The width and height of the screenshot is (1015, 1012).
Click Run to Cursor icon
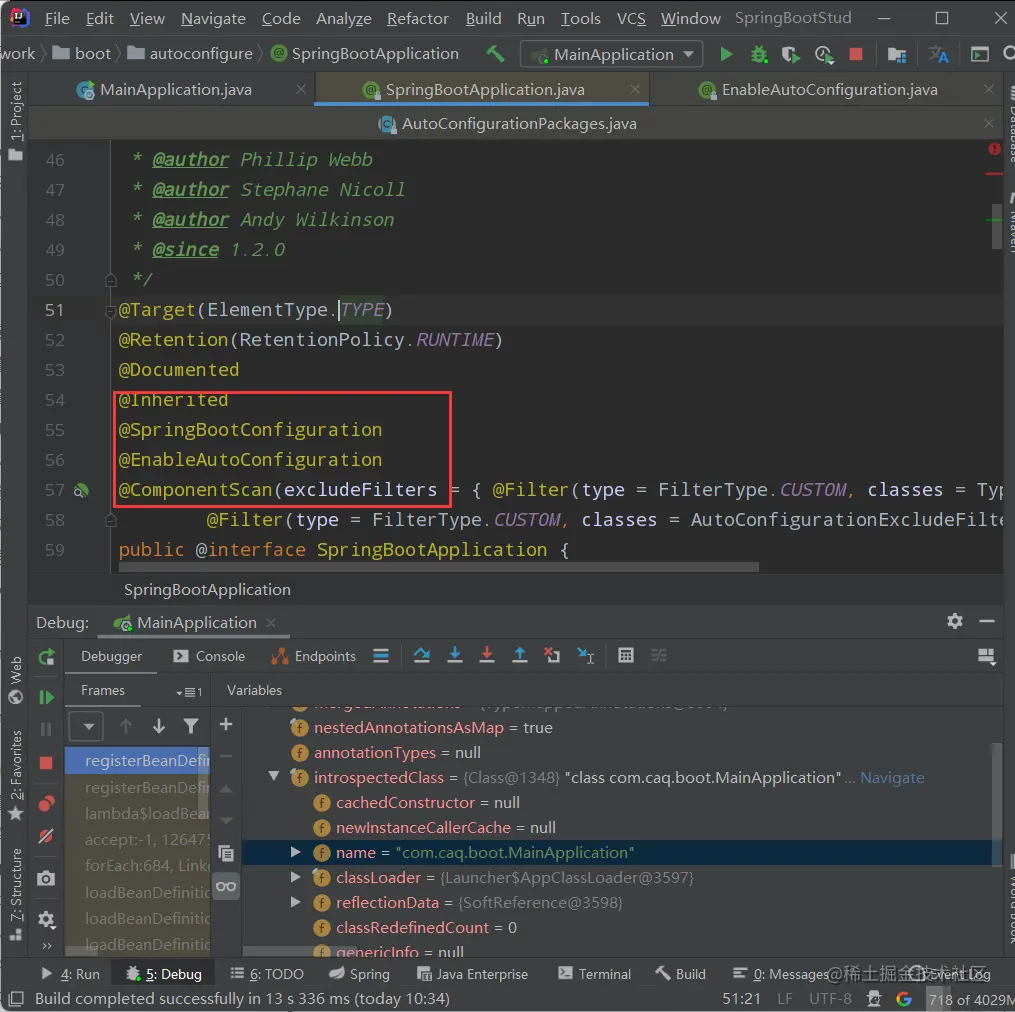[585, 655]
